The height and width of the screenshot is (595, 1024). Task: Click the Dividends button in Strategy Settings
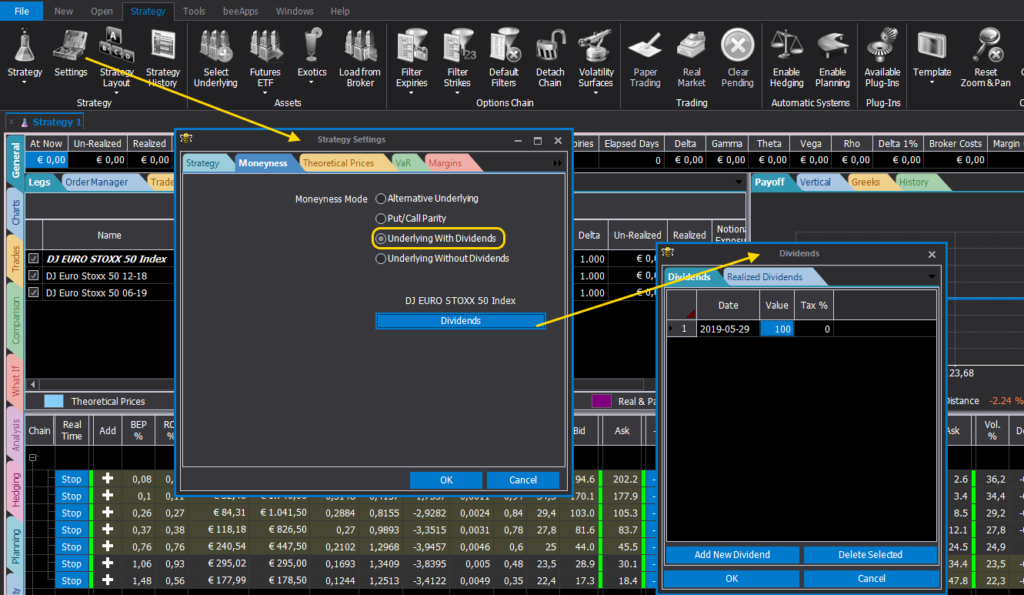click(x=460, y=320)
